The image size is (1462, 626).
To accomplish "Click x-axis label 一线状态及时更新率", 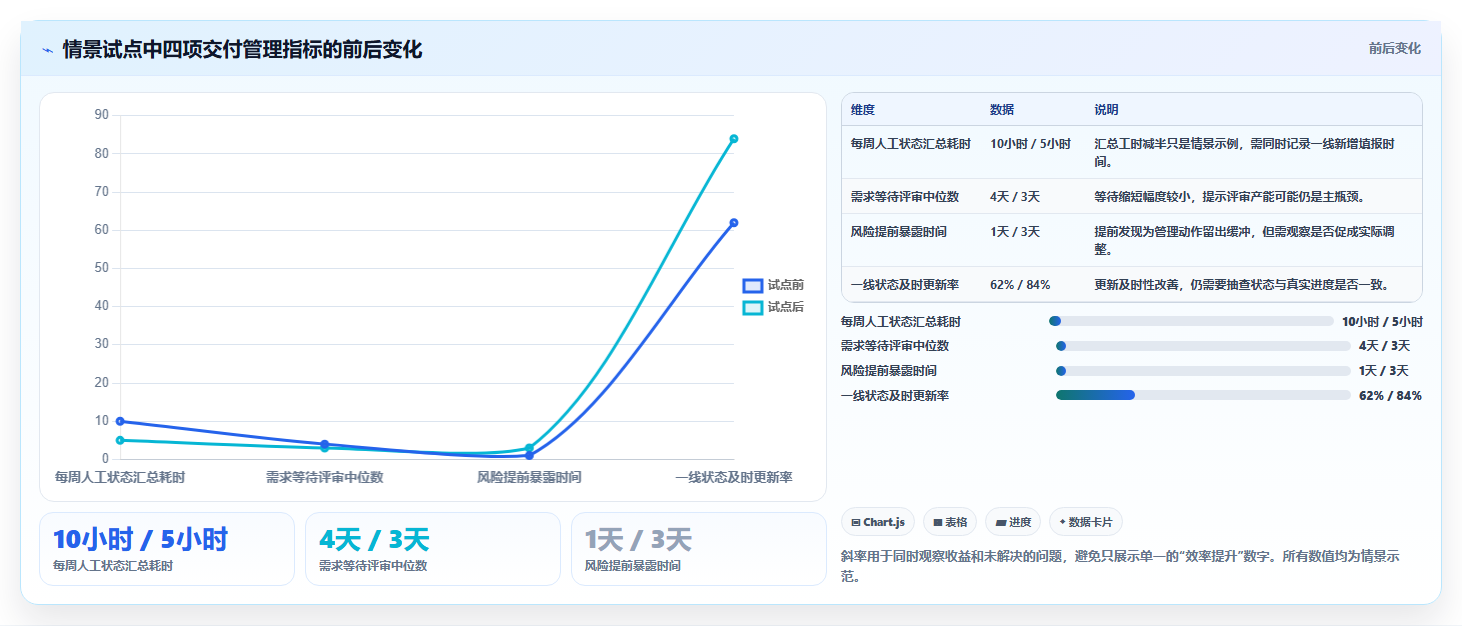I will coord(734,478).
